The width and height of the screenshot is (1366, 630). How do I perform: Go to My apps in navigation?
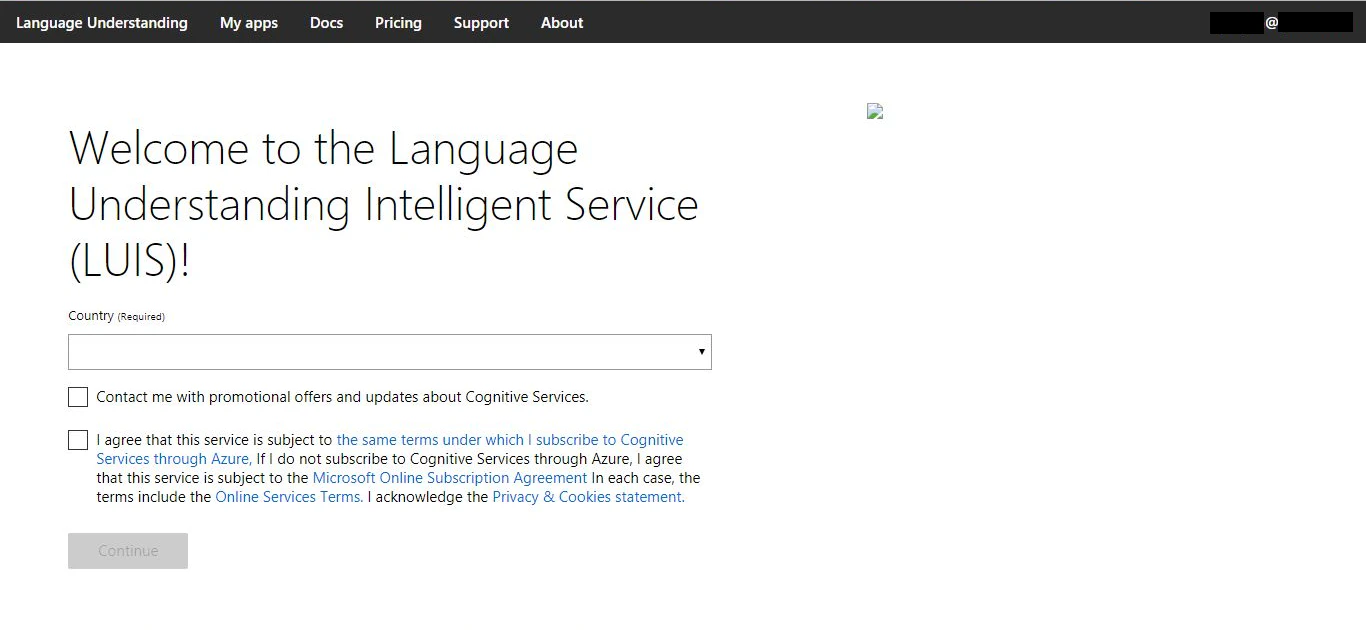click(249, 22)
